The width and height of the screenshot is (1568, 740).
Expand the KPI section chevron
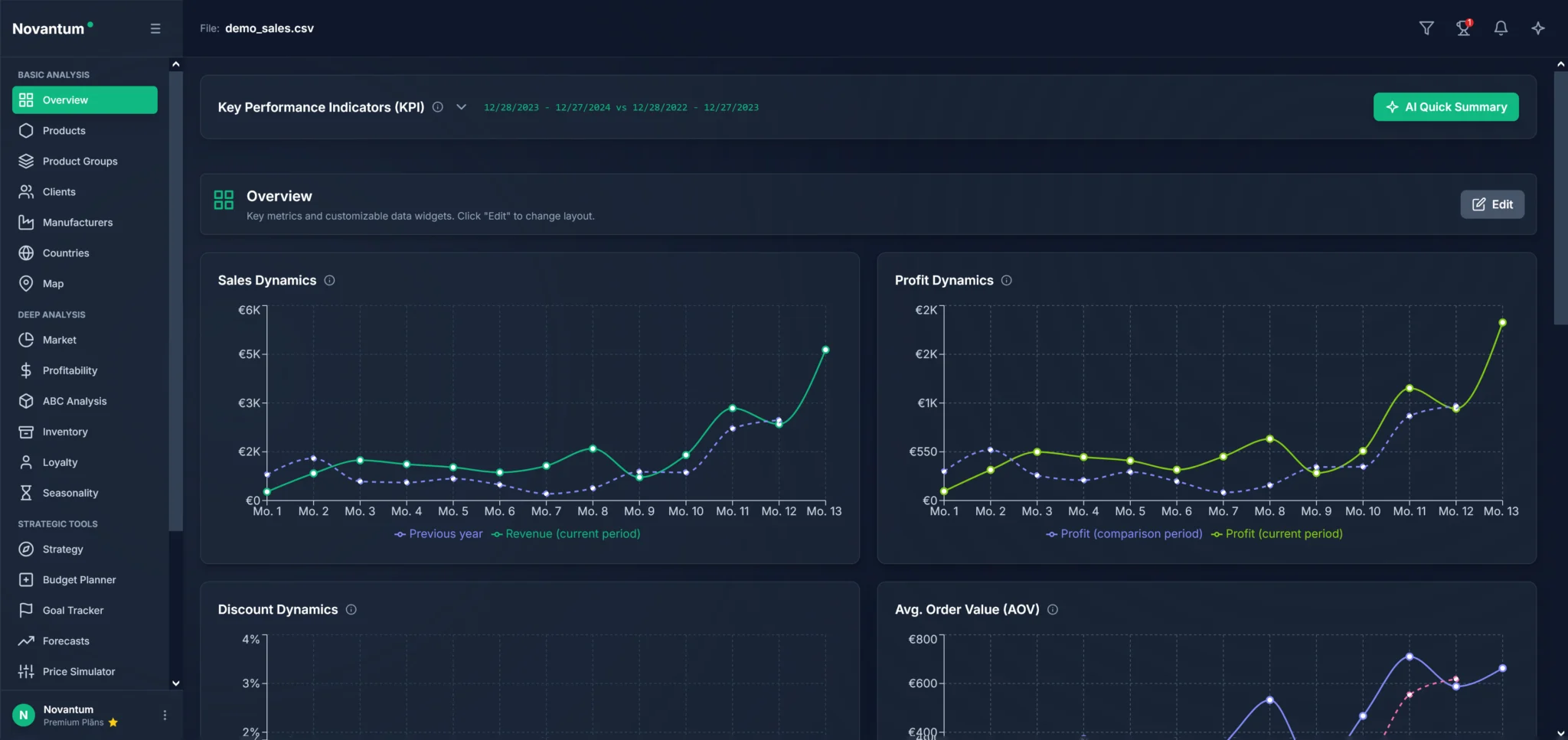click(x=461, y=107)
